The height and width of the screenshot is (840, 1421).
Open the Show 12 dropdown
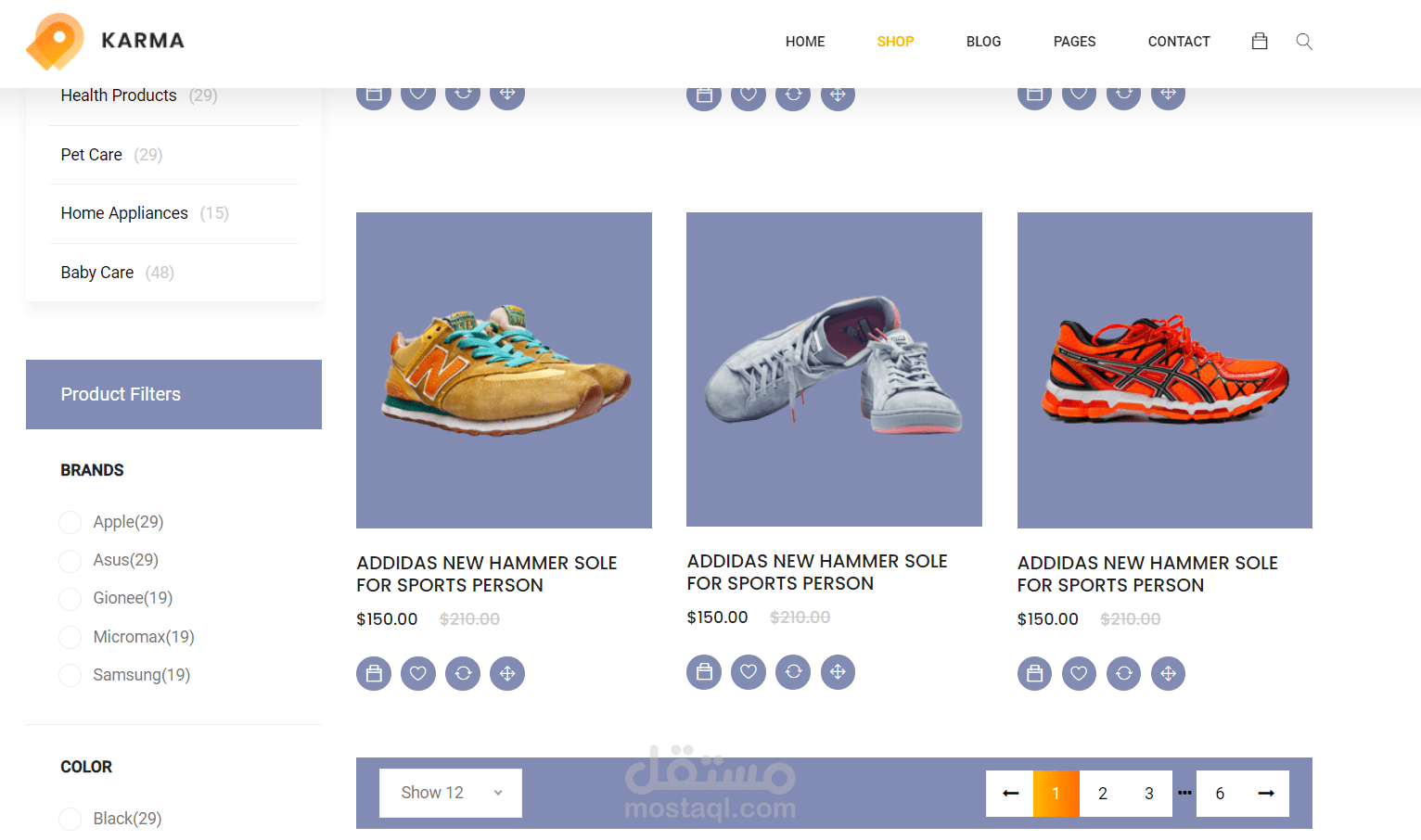[451, 793]
